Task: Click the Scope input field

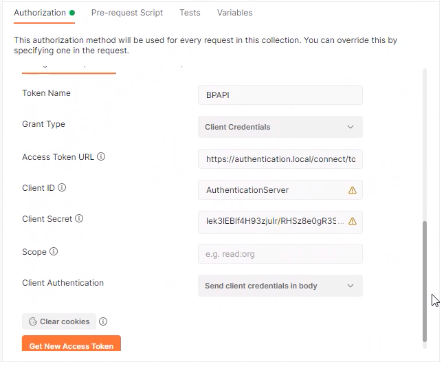Action: pos(280,254)
